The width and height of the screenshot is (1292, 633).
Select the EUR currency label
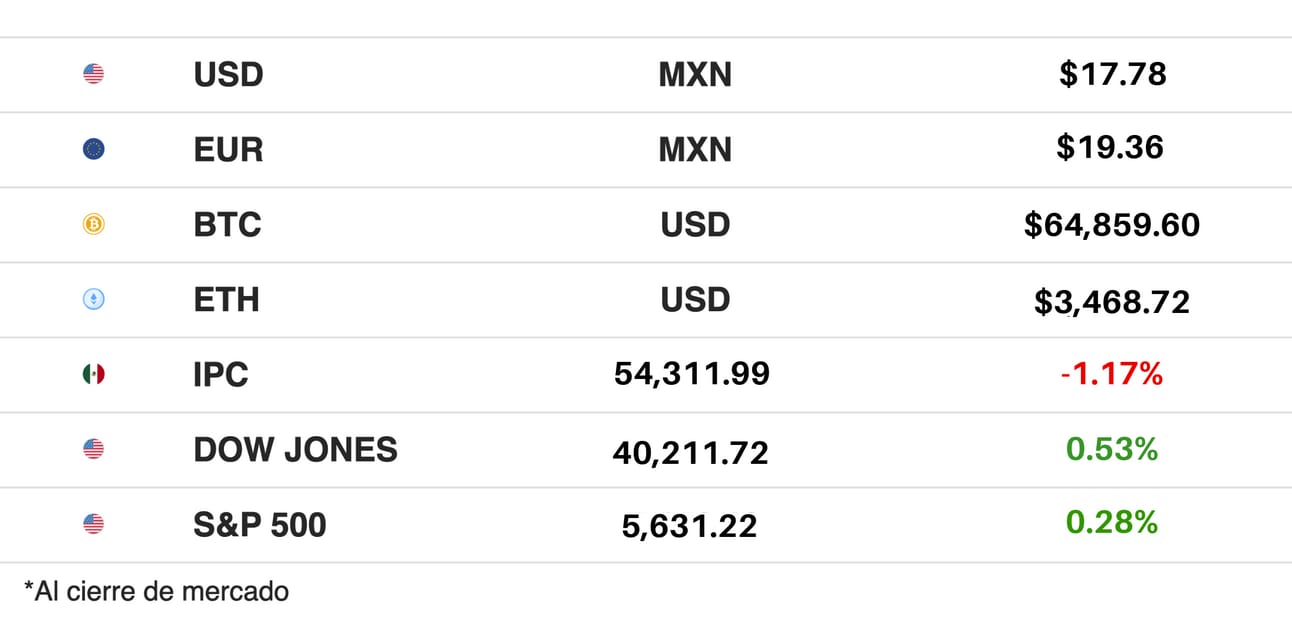pyautogui.click(x=228, y=150)
